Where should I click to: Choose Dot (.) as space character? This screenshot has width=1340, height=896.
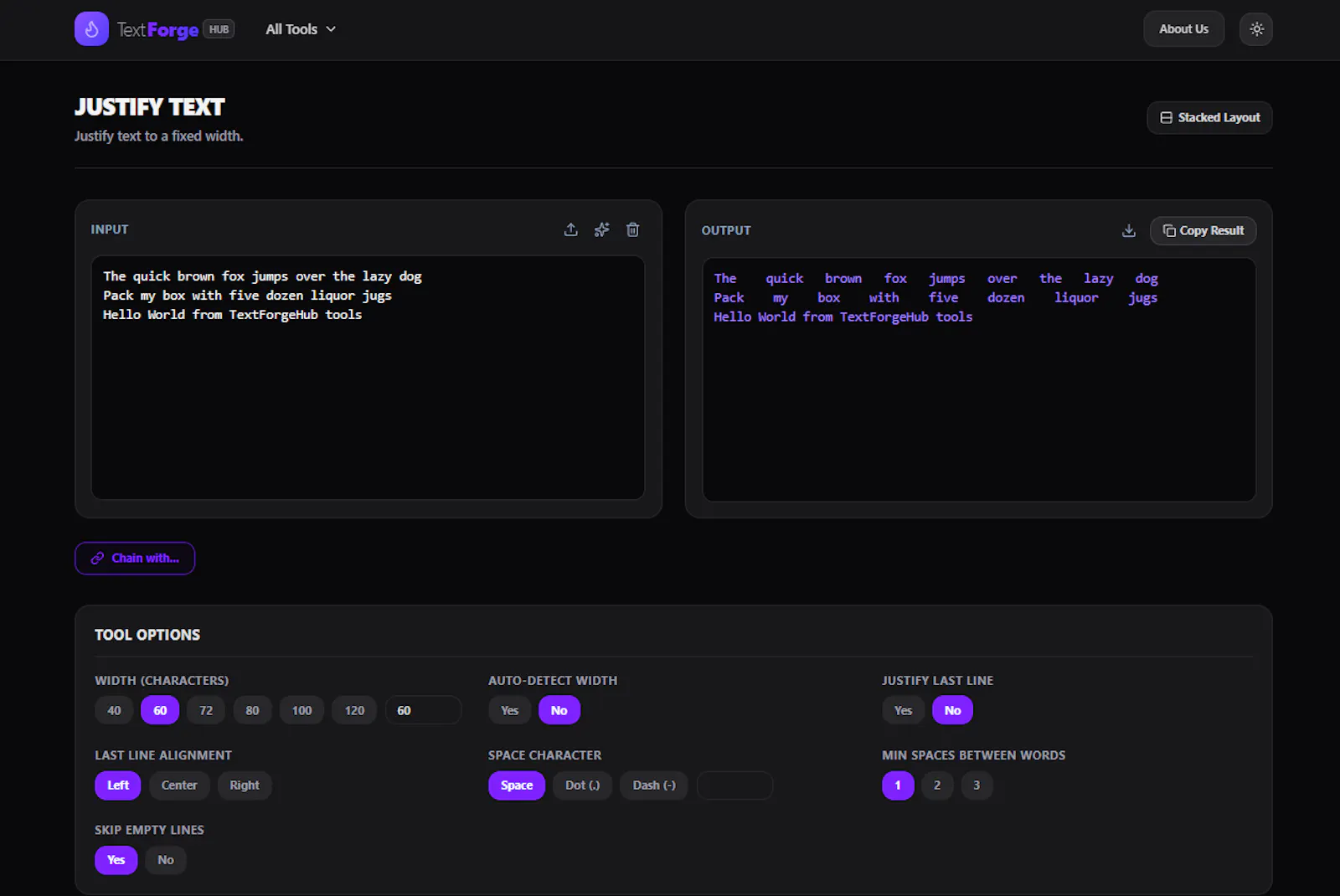[582, 785]
